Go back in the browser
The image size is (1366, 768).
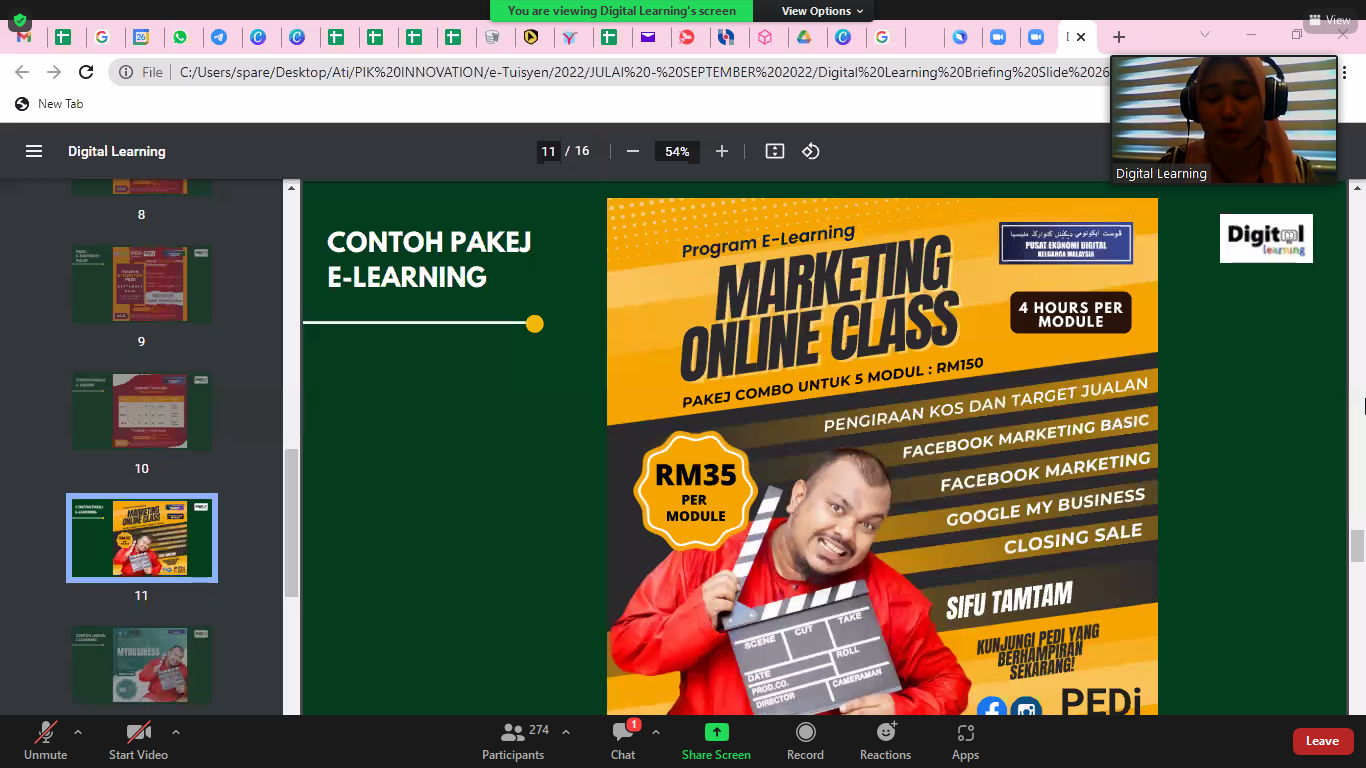coord(22,72)
